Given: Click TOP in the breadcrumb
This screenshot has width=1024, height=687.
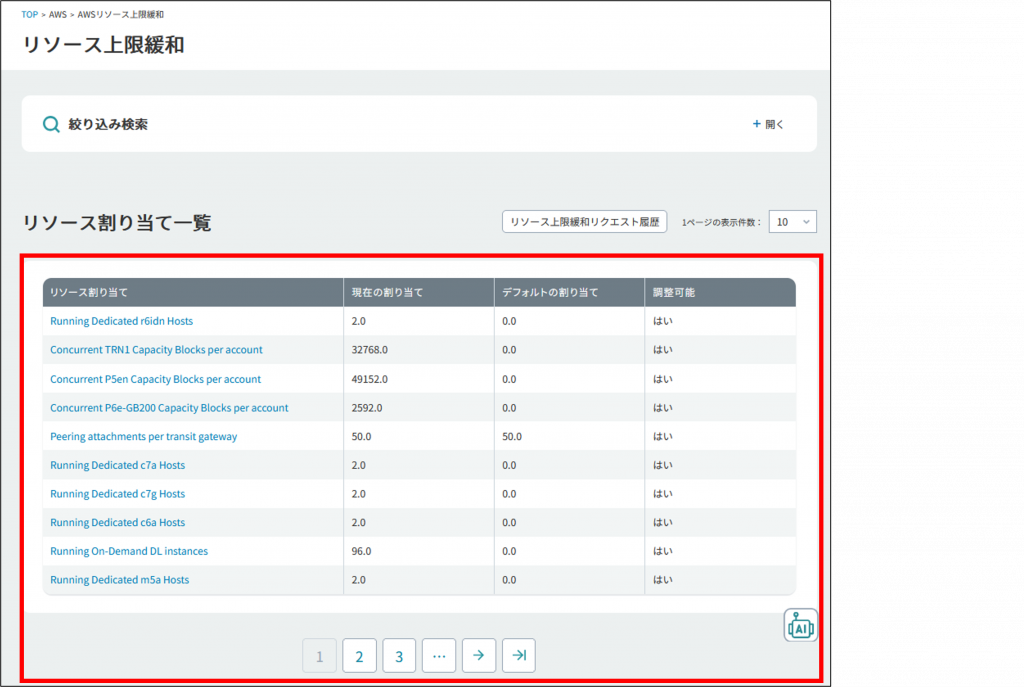Looking at the screenshot, I should [x=30, y=15].
